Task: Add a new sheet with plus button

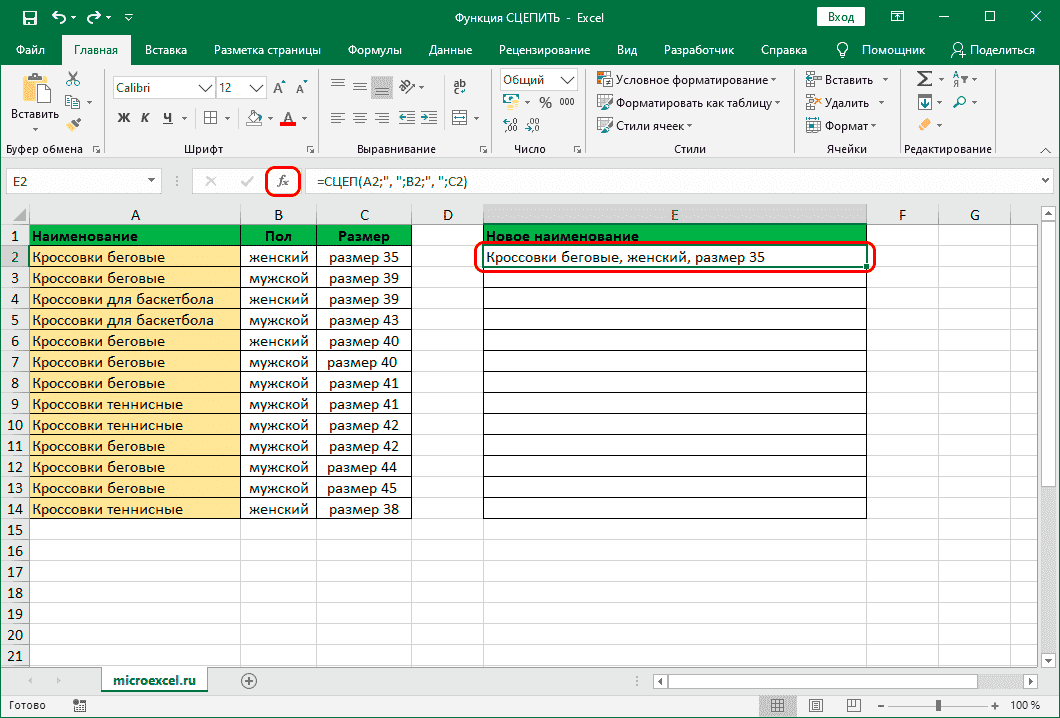Action: point(249,680)
